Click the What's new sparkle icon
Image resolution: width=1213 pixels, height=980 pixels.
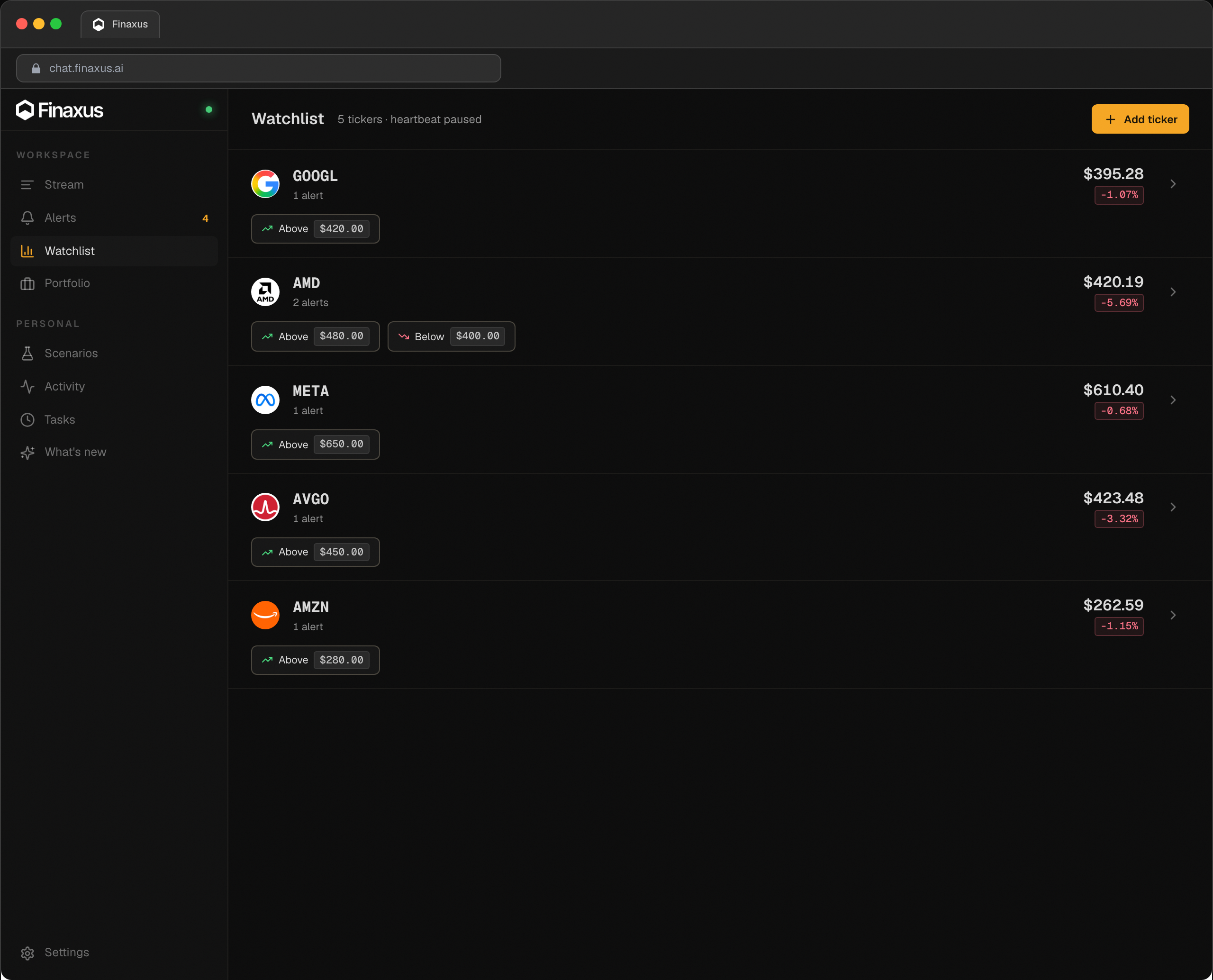coord(27,452)
